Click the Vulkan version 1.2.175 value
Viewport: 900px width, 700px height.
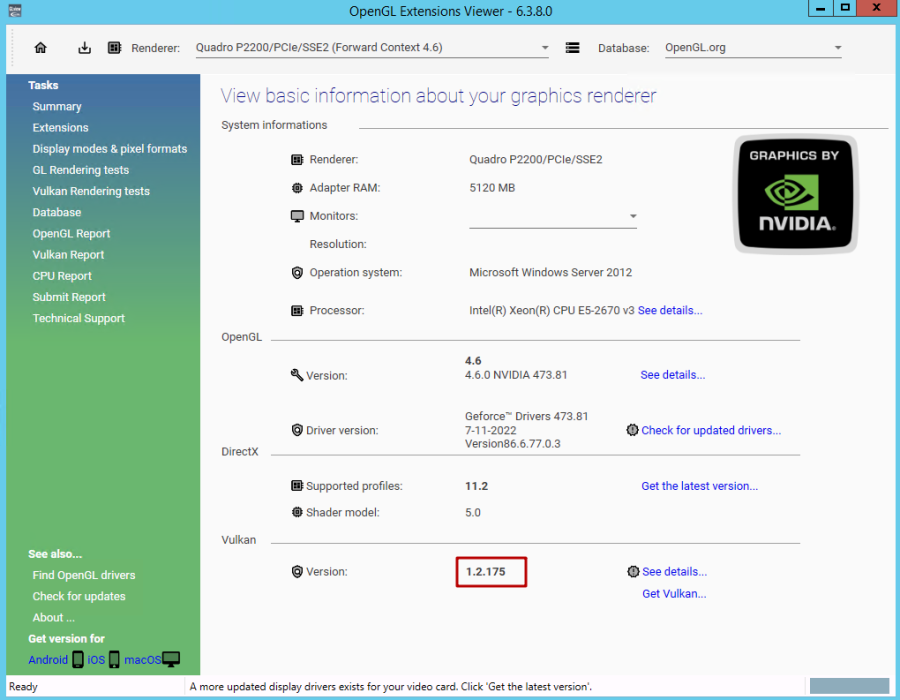(x=486, y=572)
